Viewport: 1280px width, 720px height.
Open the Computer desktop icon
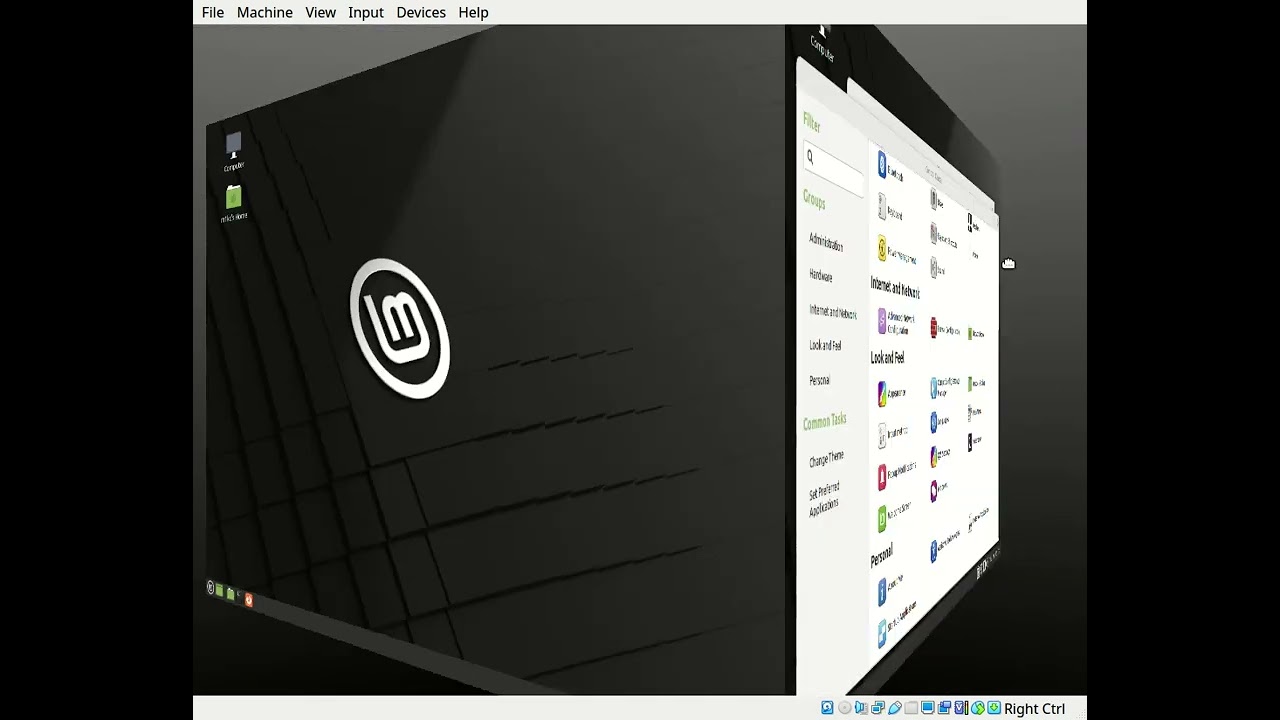tap(233, 152)
